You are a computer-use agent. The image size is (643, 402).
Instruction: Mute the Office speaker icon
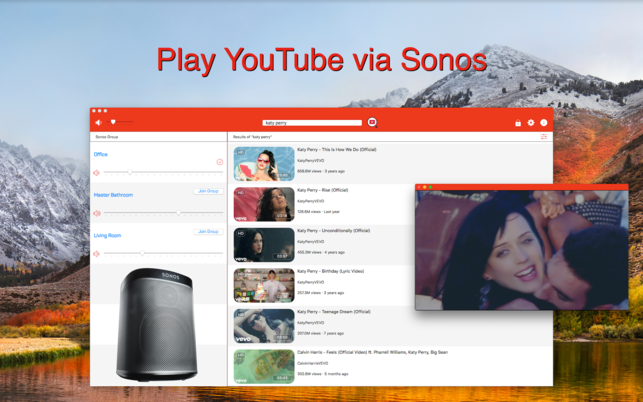(96, 173)
